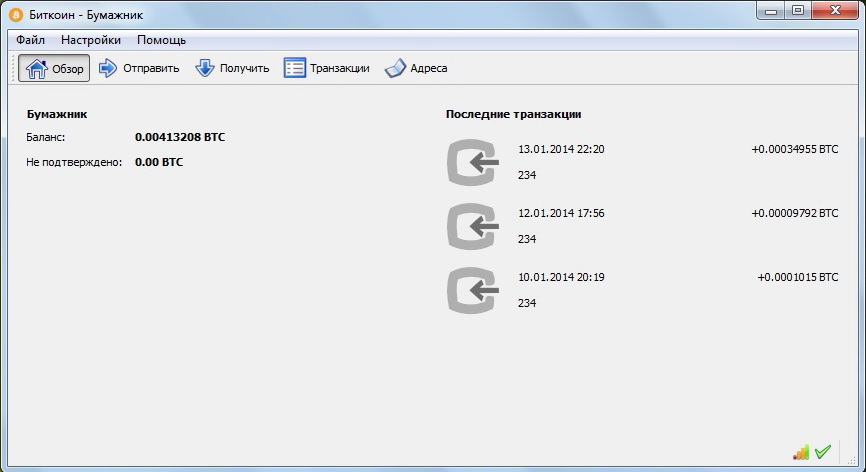The width and height of the screenshot is (866, 472).
Task: Select the unconfirmed value 0.00 BTC
Action: coord(159,162)
